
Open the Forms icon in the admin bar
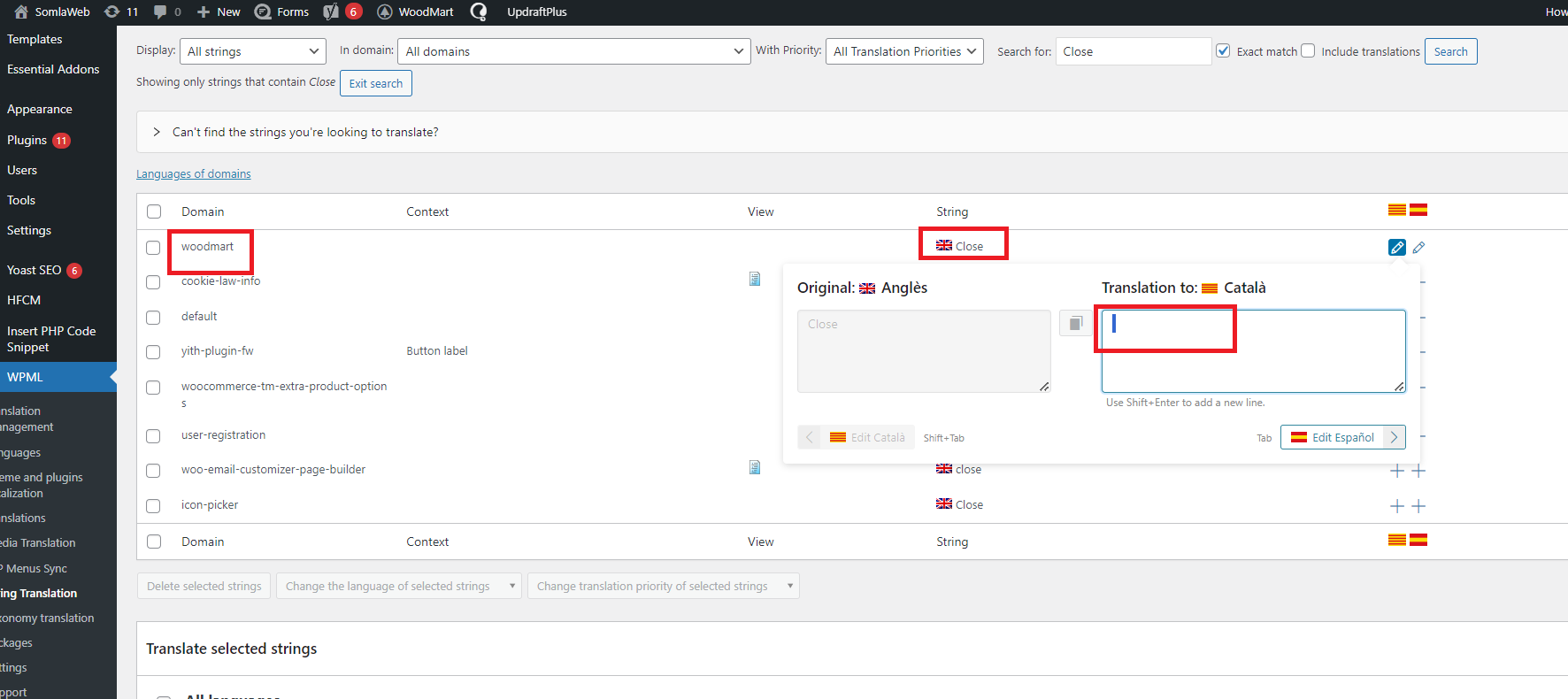point(263,12)
